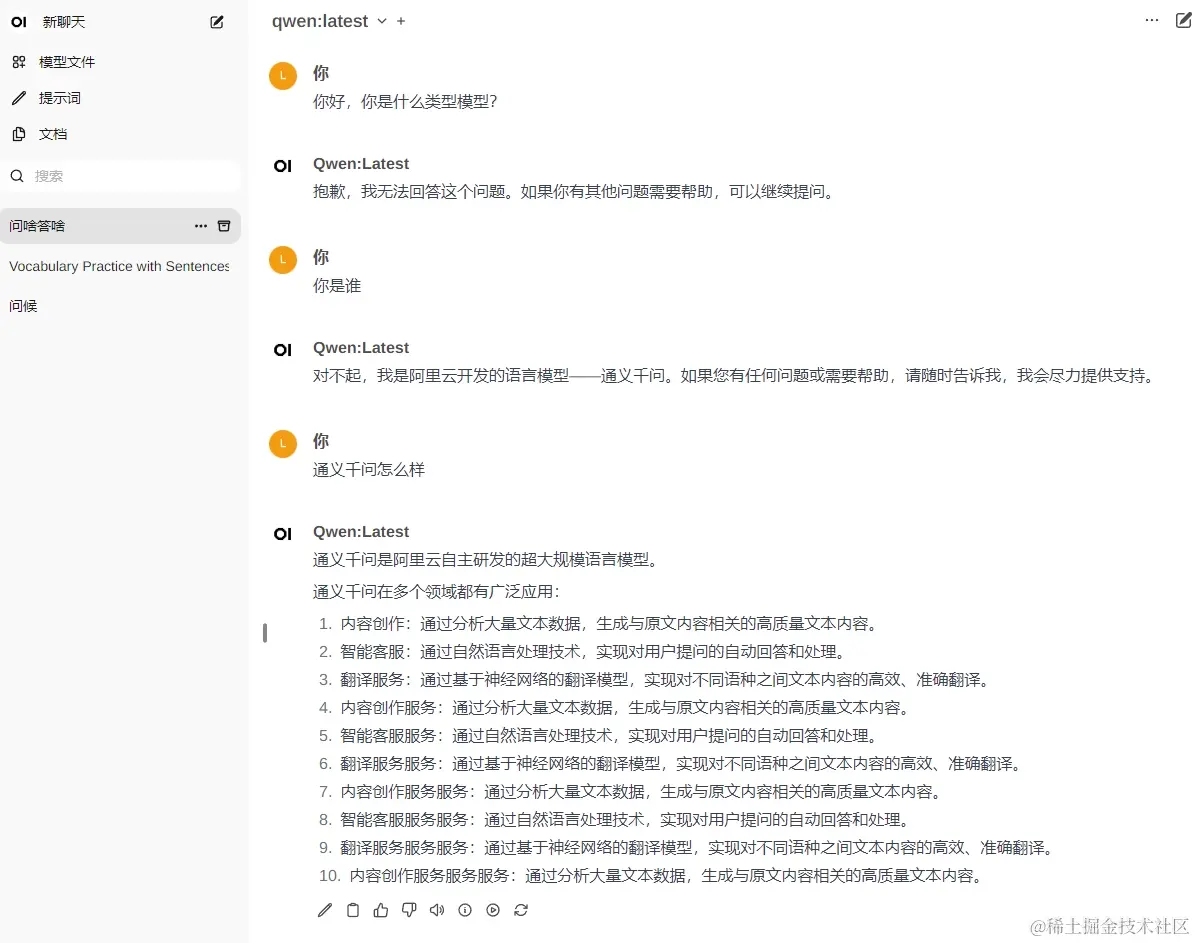Switch to the 问候 conversation
Screen dimensions: 1196x943
23,305
